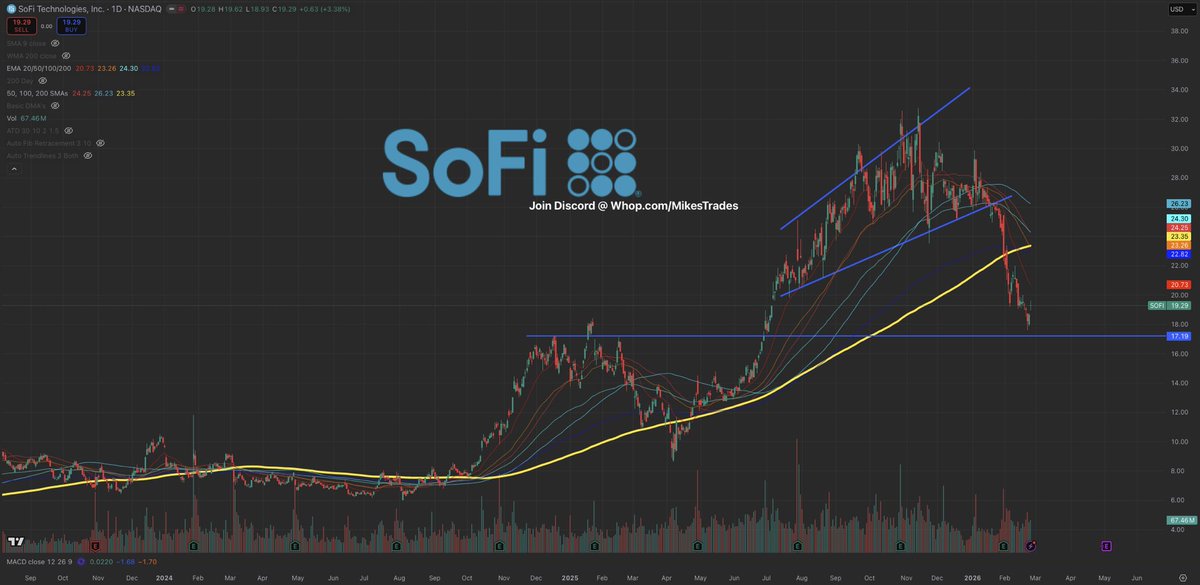Screen dimensions: 1200x585
Task: Click the purple lightning event icon near Mar 2026
Action: pos(1031,546)
